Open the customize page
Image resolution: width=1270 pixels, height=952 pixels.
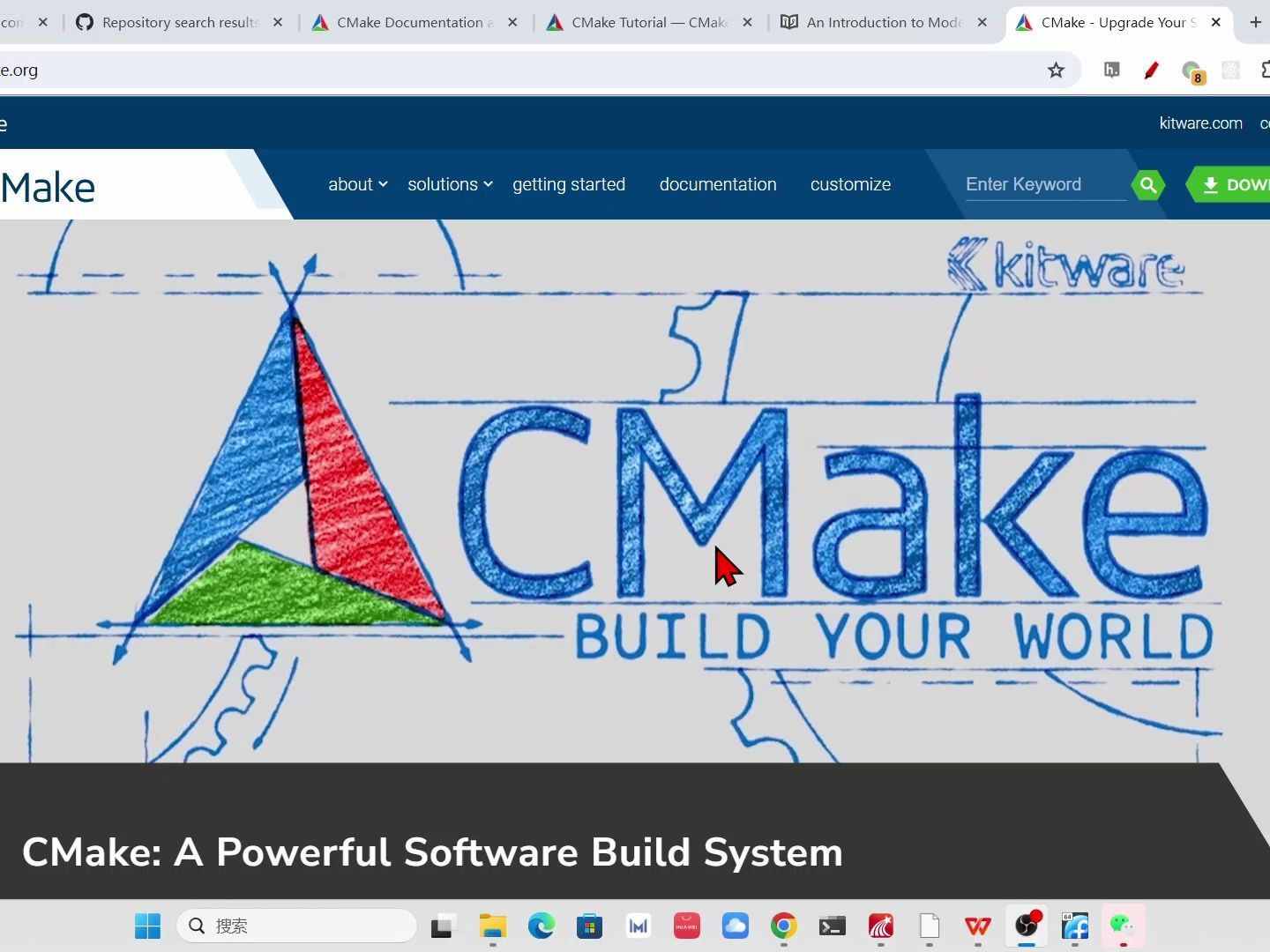(850, 184)
